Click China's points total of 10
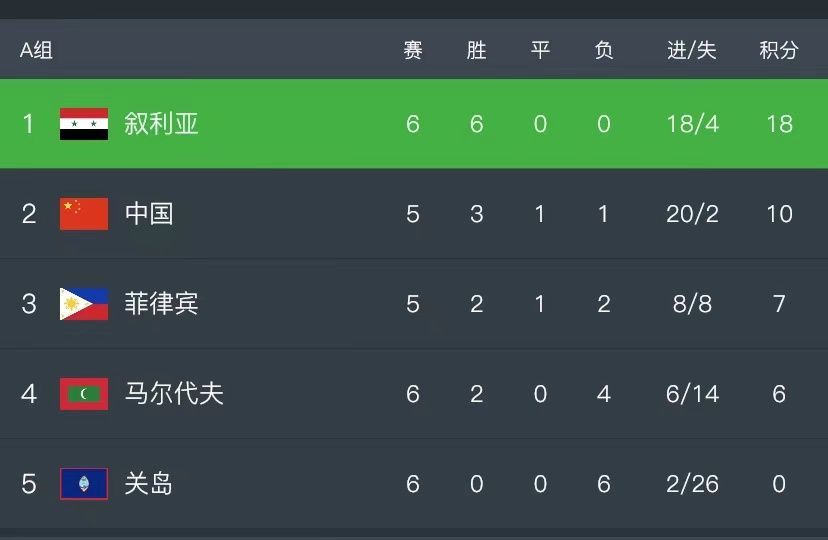828x540 pixels. pos(779,214)
